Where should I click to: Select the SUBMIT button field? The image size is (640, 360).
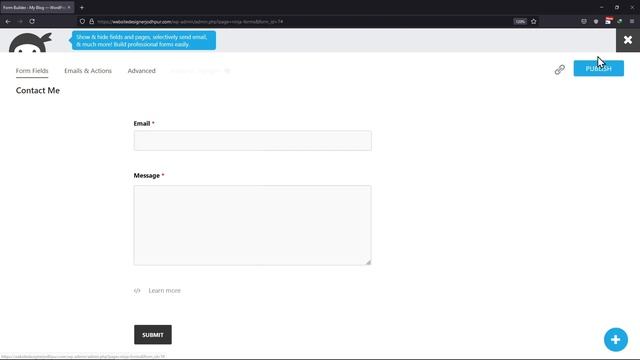[x=153, y=335]
